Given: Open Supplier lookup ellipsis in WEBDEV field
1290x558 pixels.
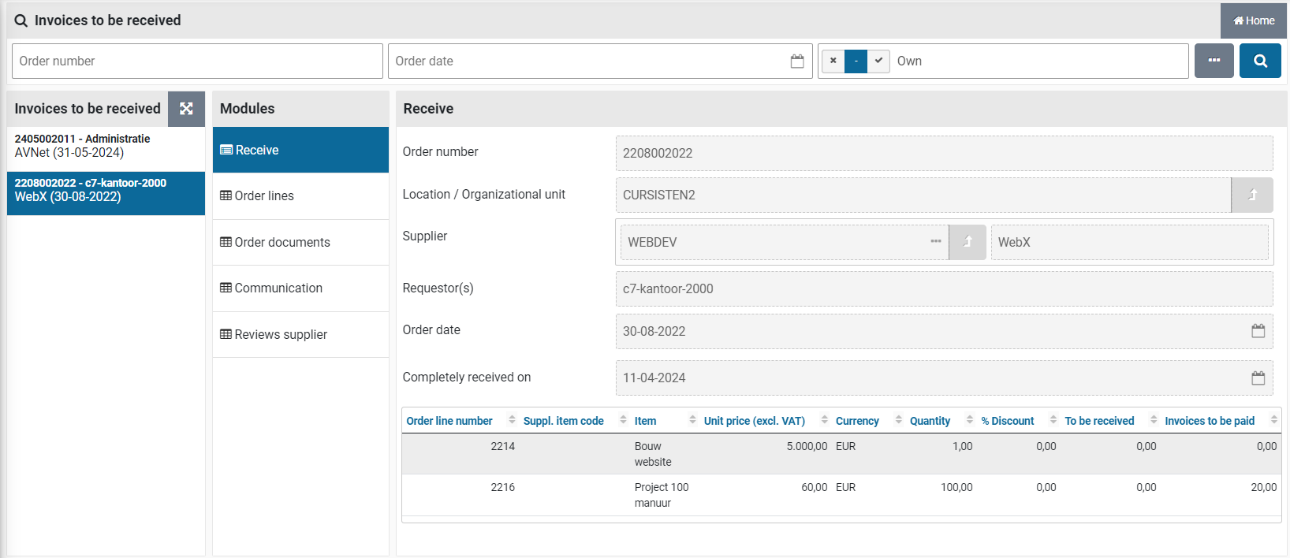Looking at the screenshot, I should coord(935,242).
